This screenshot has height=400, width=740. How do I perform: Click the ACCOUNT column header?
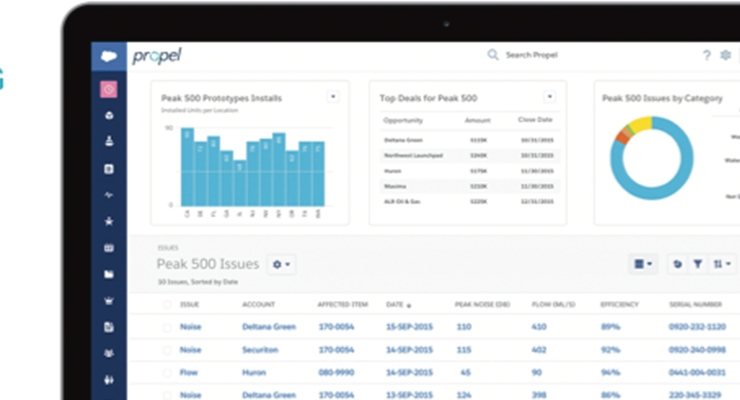coord(258,305)
